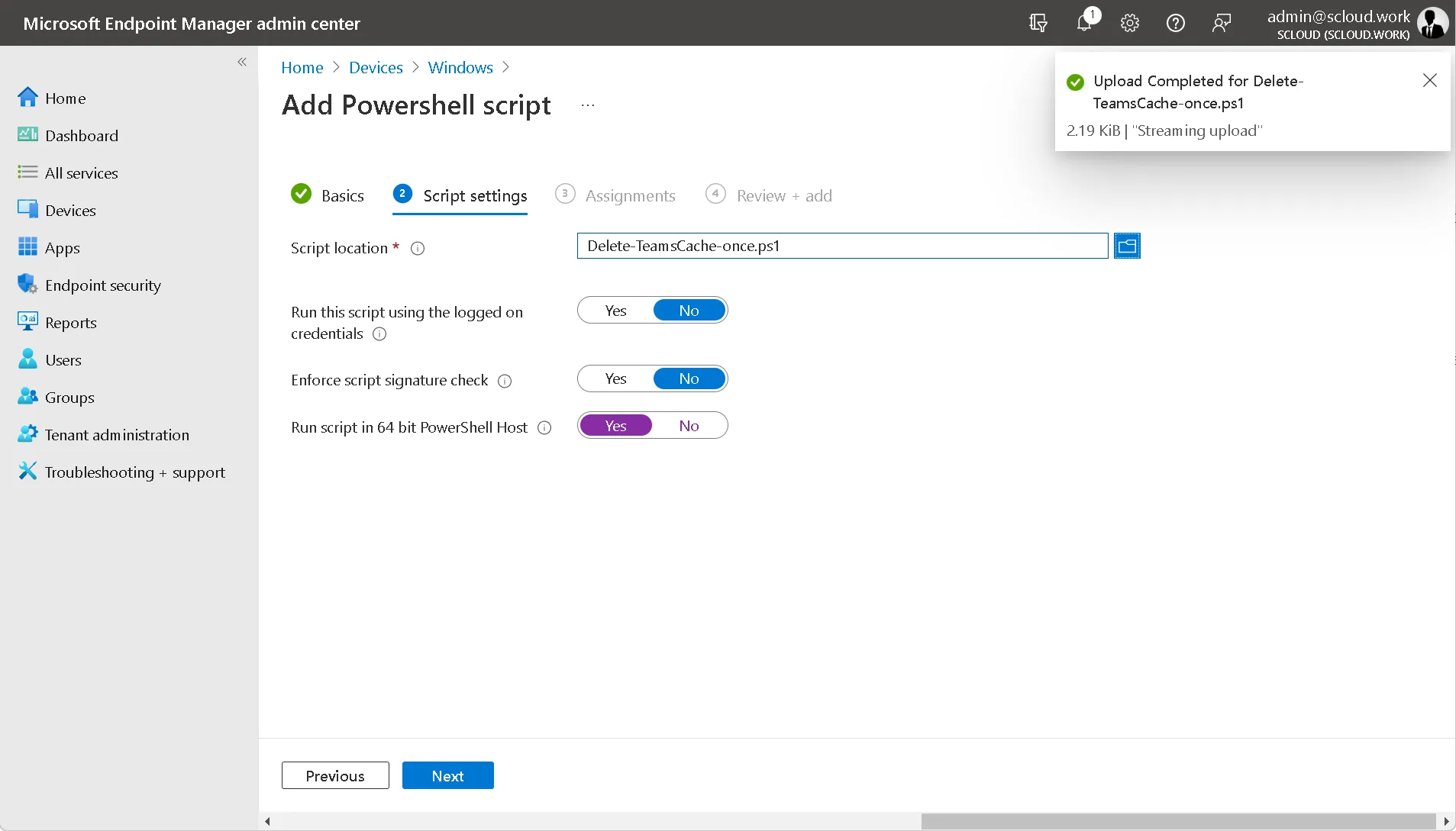The height and width of the screenshot is (831, 1456).
Task: Click the Previous button
Action: click(x=335, y=775)
